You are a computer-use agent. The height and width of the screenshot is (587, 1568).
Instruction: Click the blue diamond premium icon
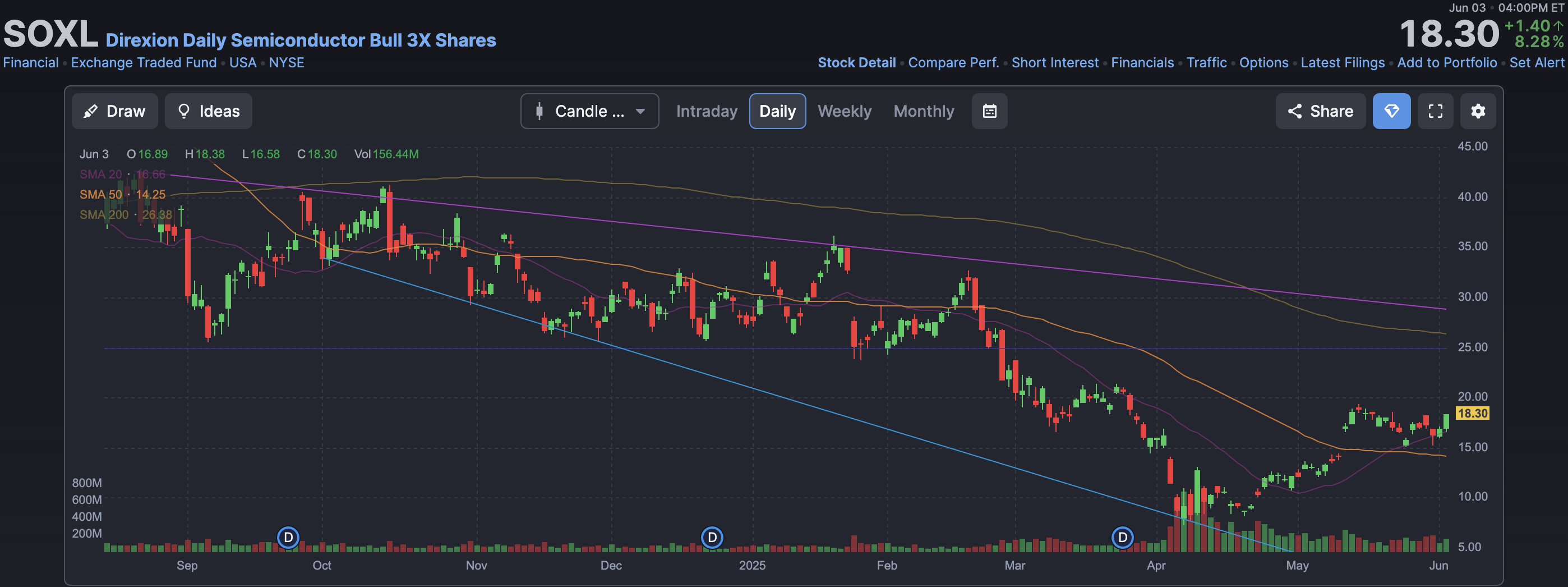pos(1391,112)
